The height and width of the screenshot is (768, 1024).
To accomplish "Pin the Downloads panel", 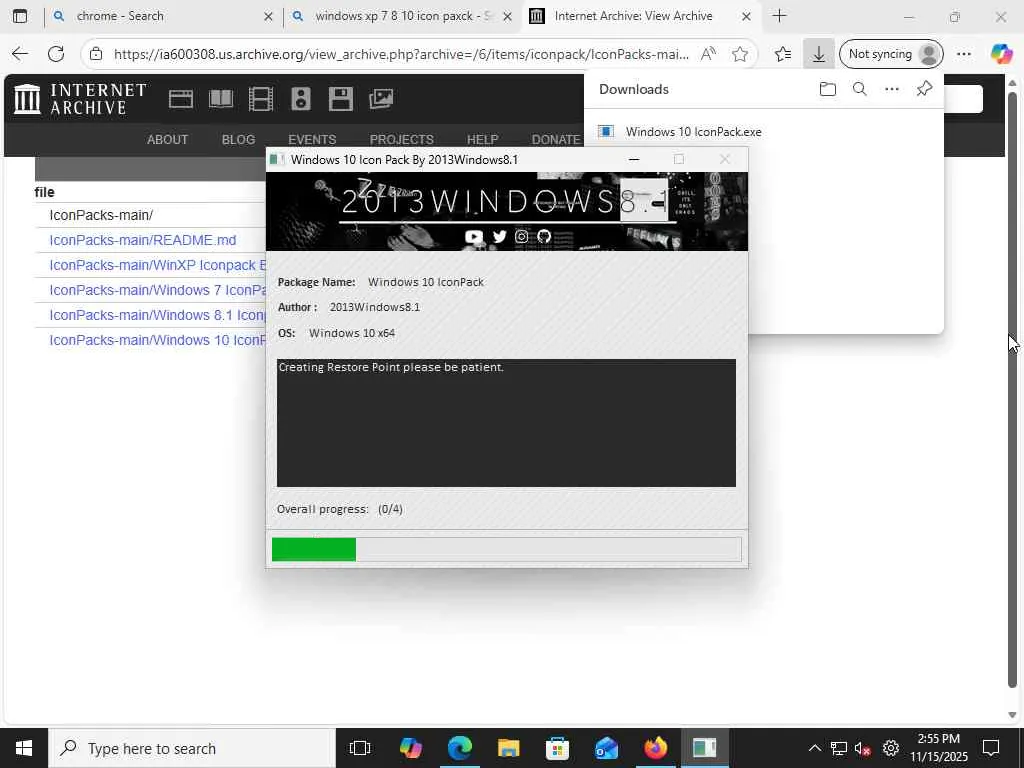I will (x=924, y=89).
